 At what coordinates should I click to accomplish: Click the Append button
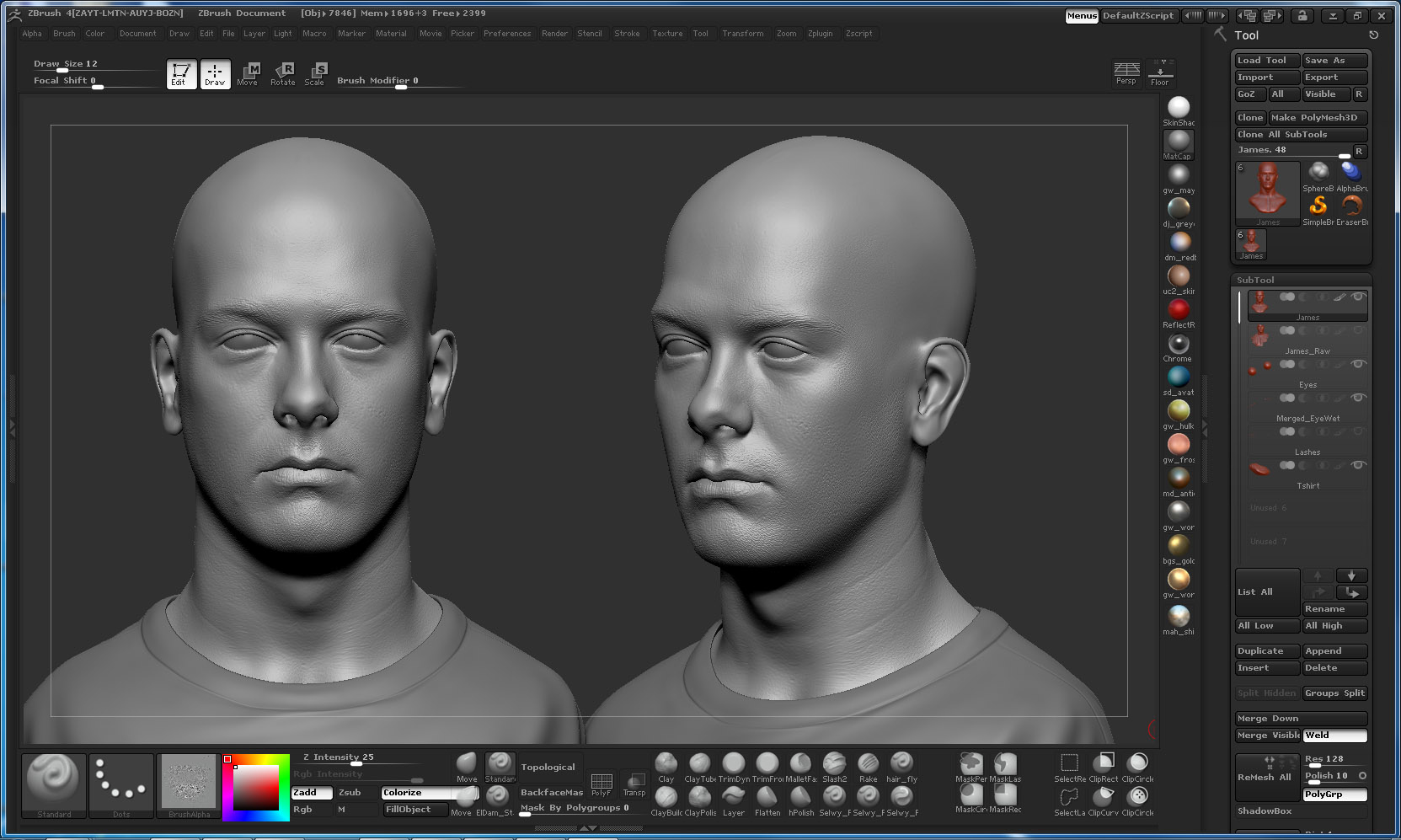1334,651
